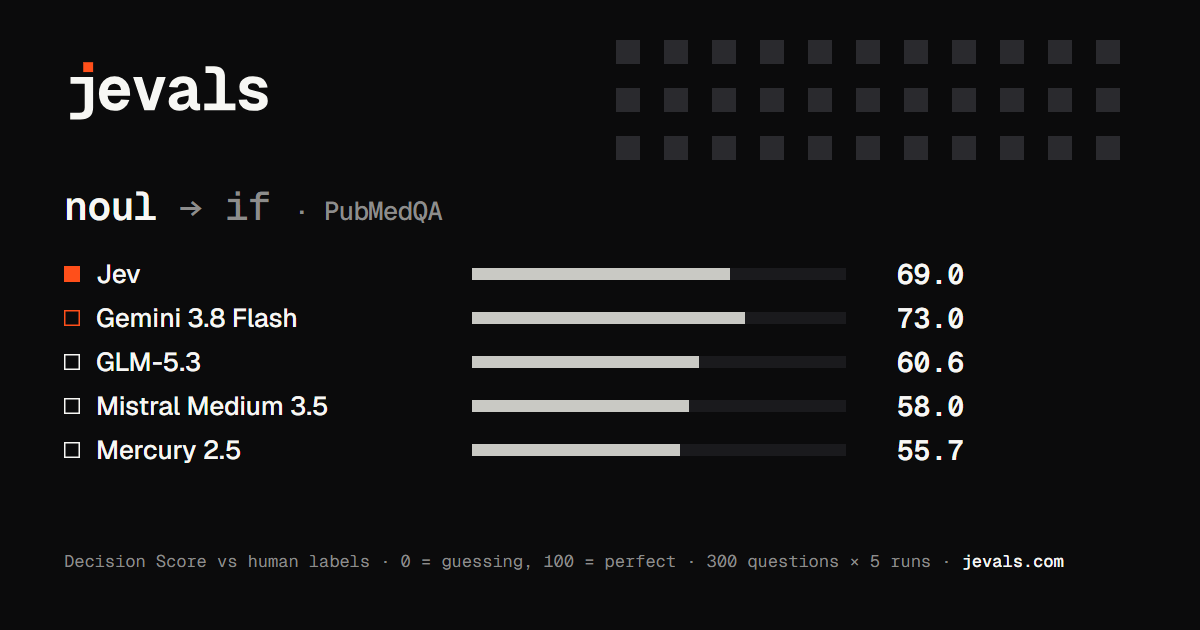Screen dimensions: 1200x630
Task: Select the Jev model name
Action: (118, 274)
